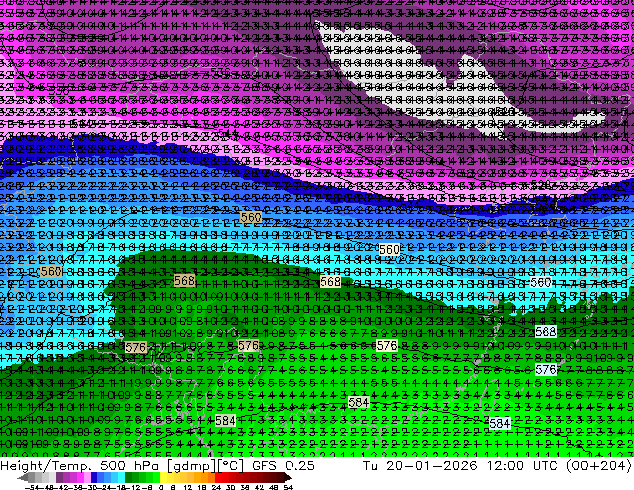Click the '24' value on the legend scale

click(x=216, y=487)
